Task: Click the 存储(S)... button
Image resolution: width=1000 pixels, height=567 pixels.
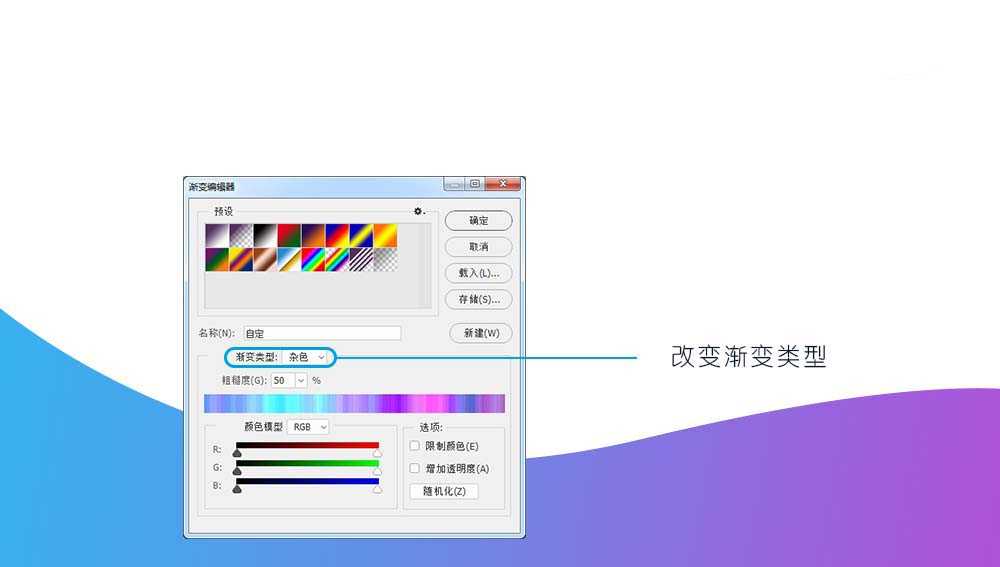Action: coord(478,299)
